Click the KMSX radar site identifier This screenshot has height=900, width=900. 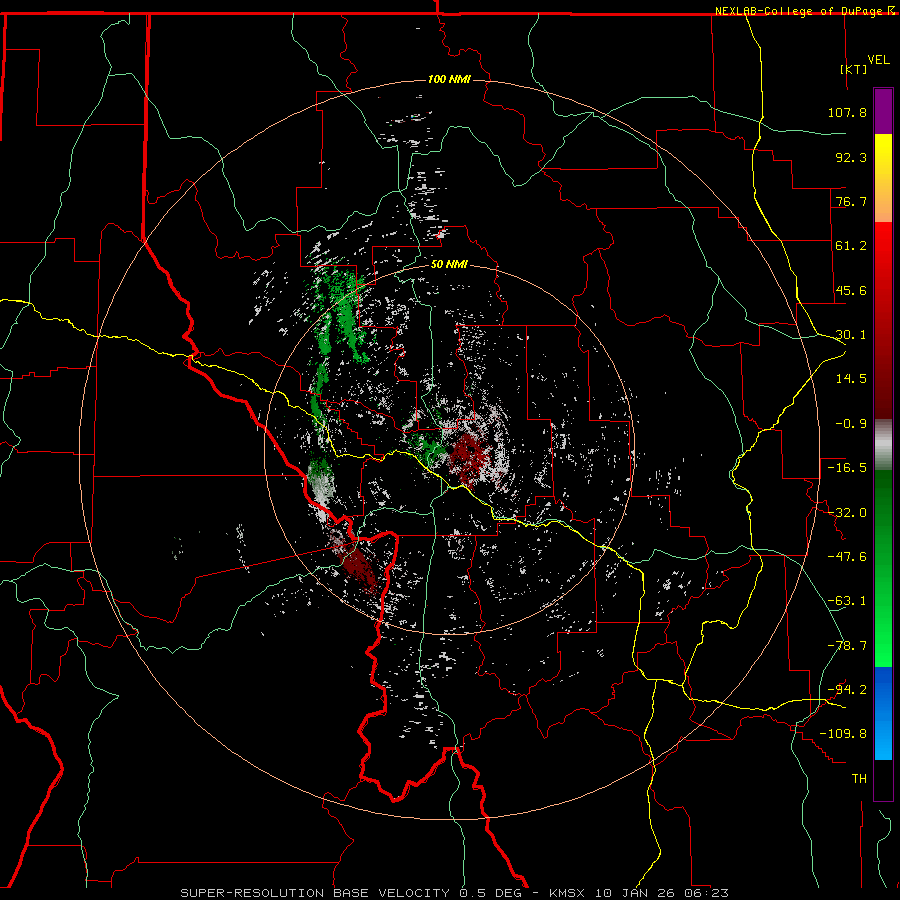[x=569, y=893]
